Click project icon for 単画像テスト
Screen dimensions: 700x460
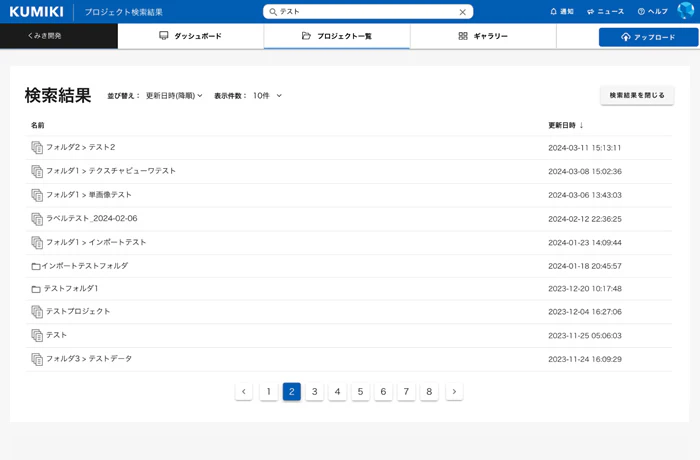(37, 195)
